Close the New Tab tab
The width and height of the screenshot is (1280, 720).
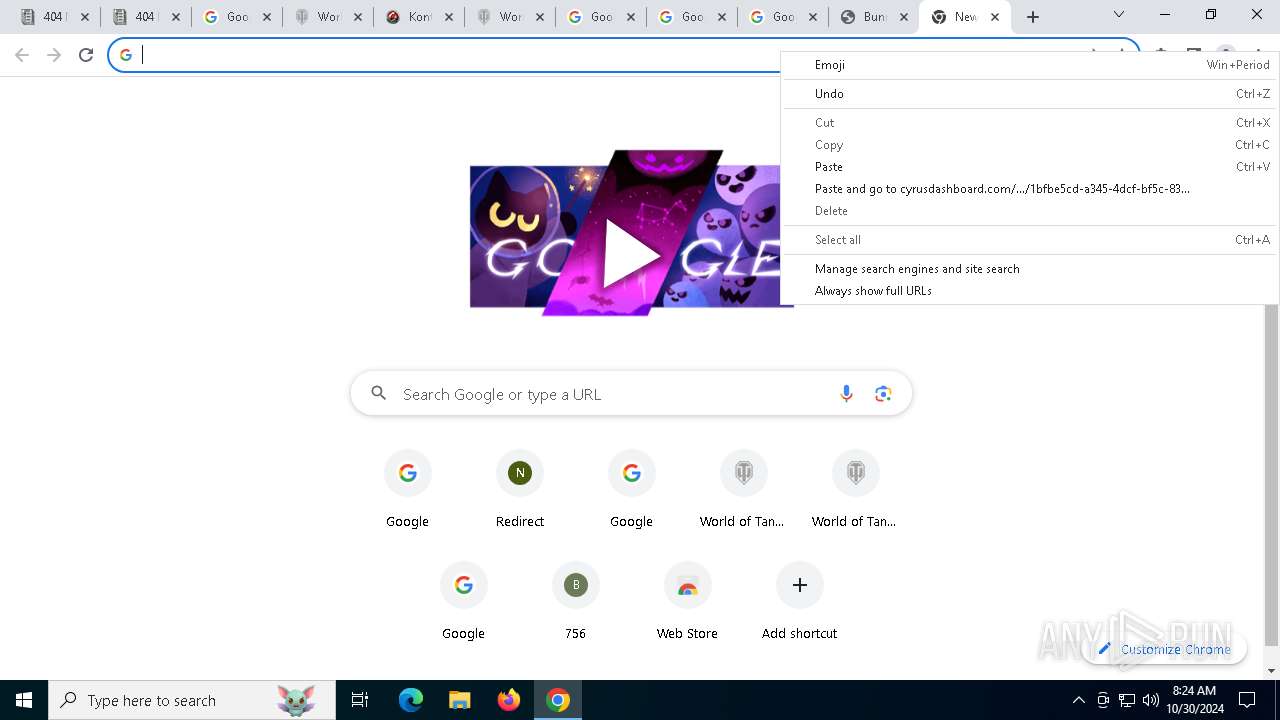[995, 17]
